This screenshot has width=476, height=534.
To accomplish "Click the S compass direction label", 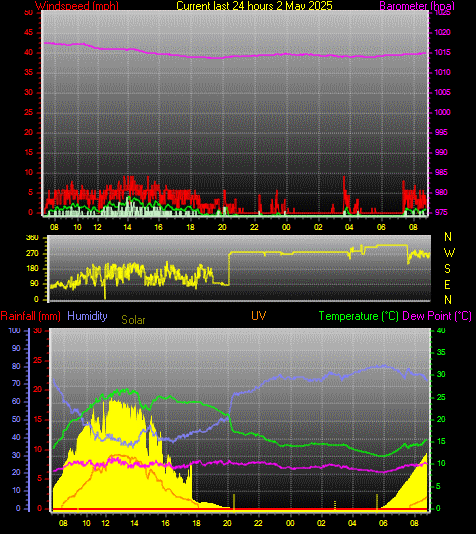I will tap(447, 269).
